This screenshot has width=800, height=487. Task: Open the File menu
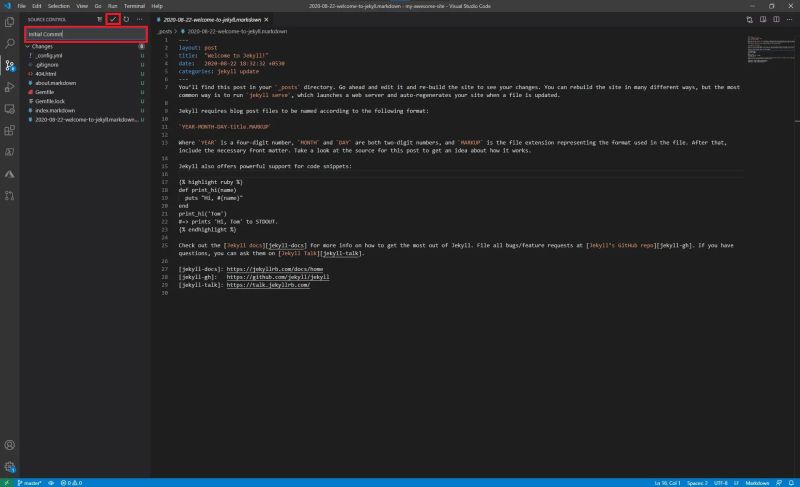tap(21, 6)
